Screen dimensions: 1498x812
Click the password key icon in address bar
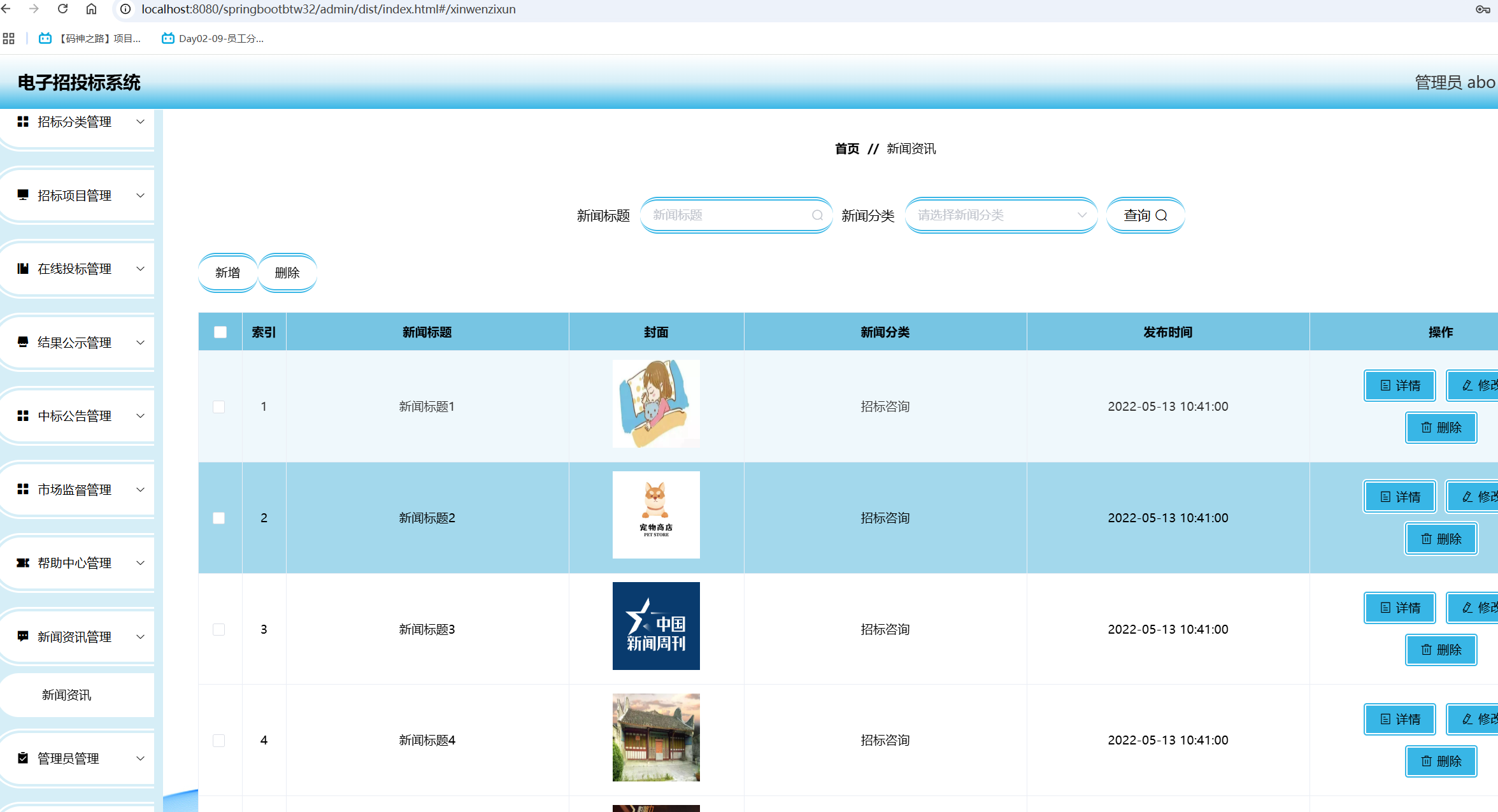tap(1483, 9)
